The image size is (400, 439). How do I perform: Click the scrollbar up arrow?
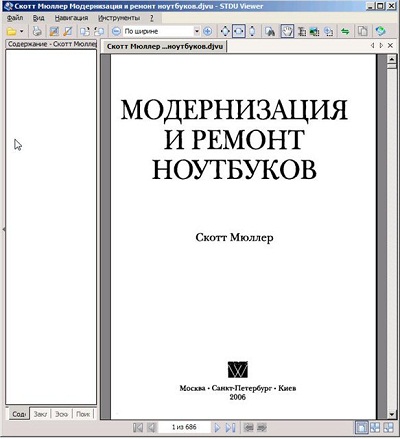[x=392, y=59]
